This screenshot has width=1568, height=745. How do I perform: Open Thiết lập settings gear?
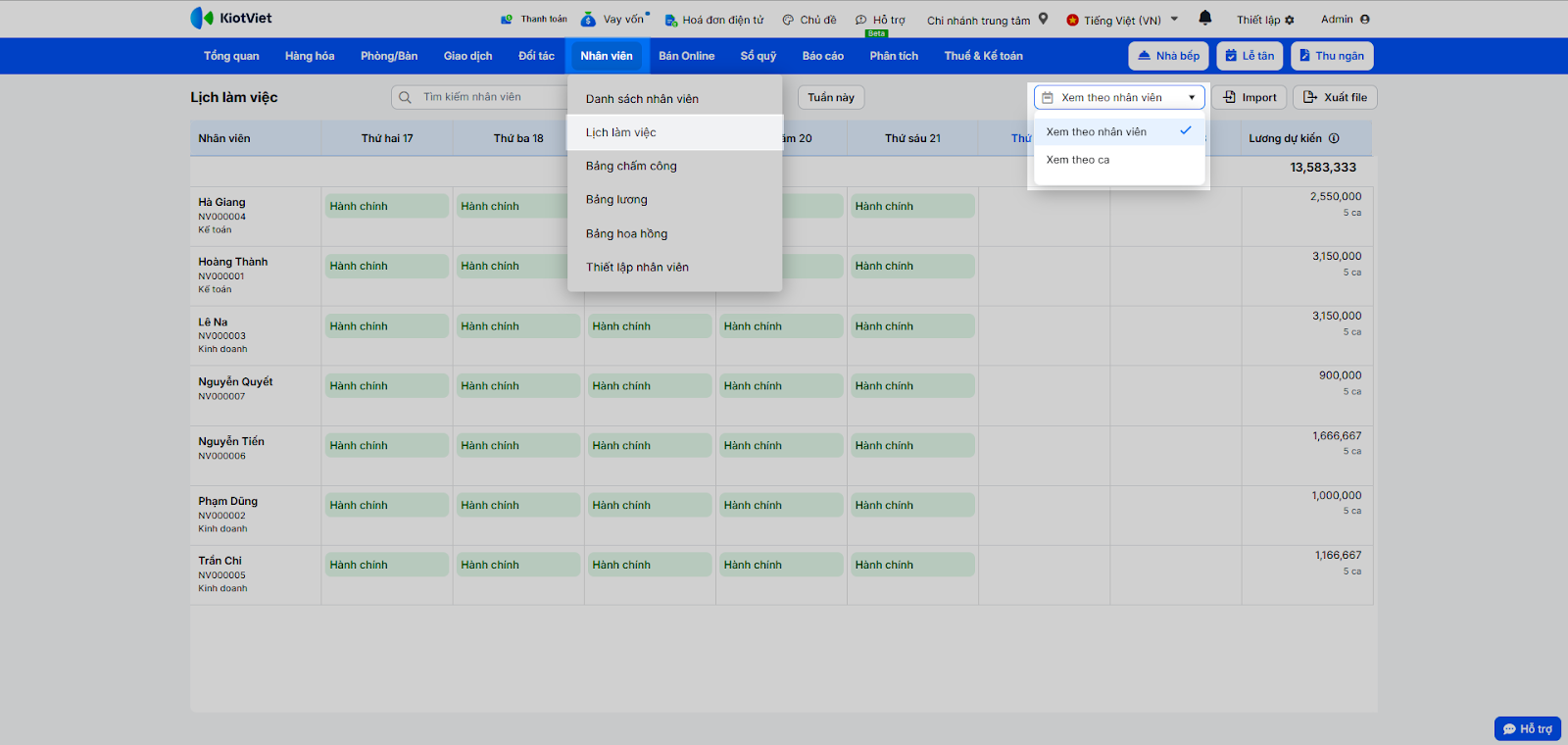(x=1265, y=20)
